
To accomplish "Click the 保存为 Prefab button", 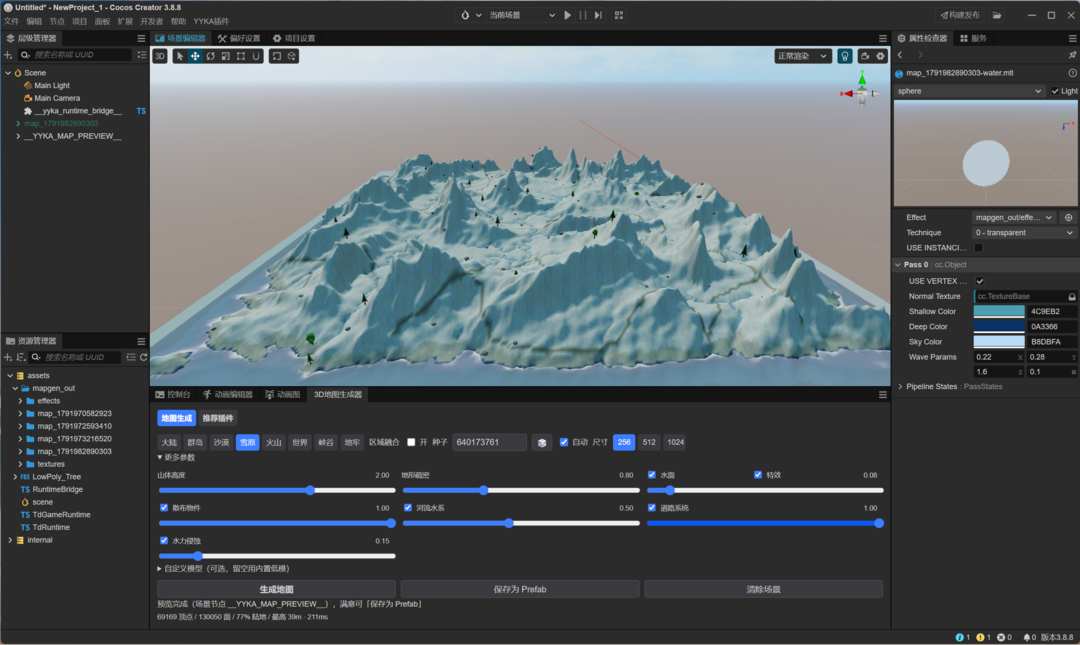I will (x=520, y=589).
